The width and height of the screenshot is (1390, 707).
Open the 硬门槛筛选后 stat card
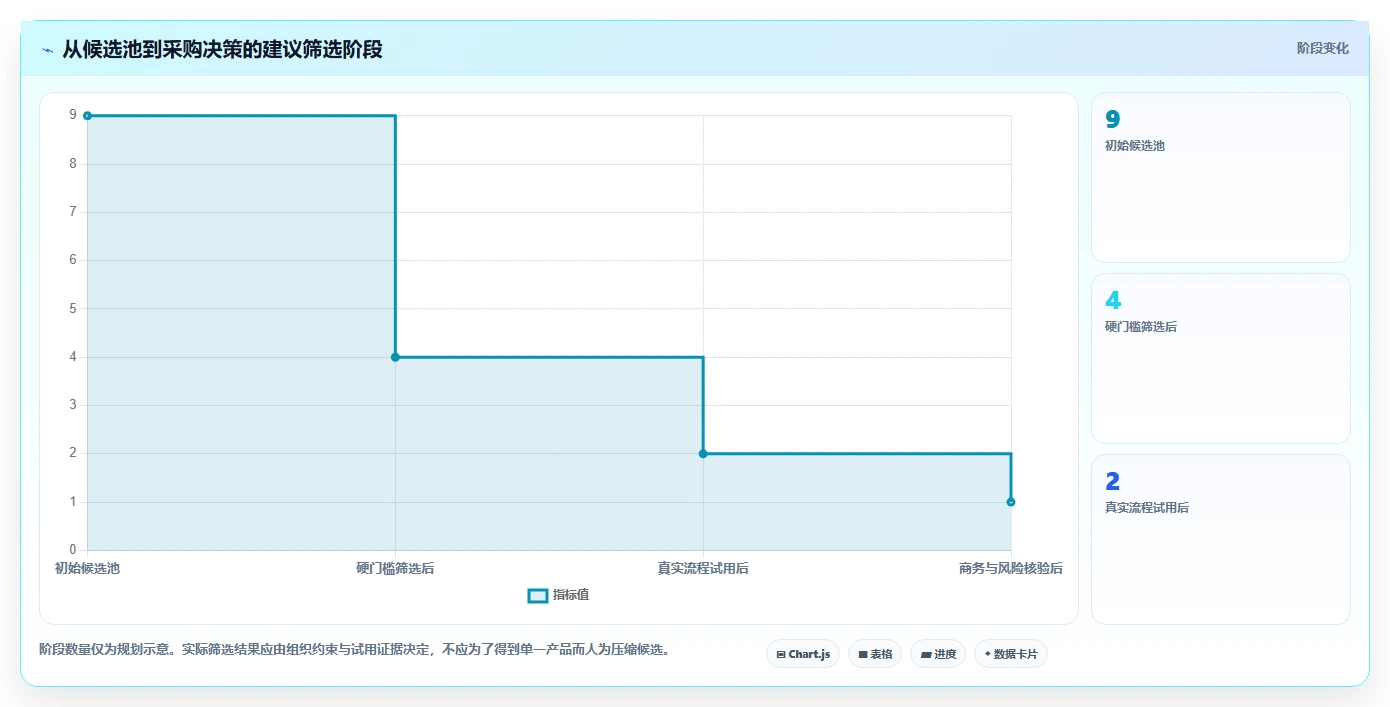(1221, 358)
